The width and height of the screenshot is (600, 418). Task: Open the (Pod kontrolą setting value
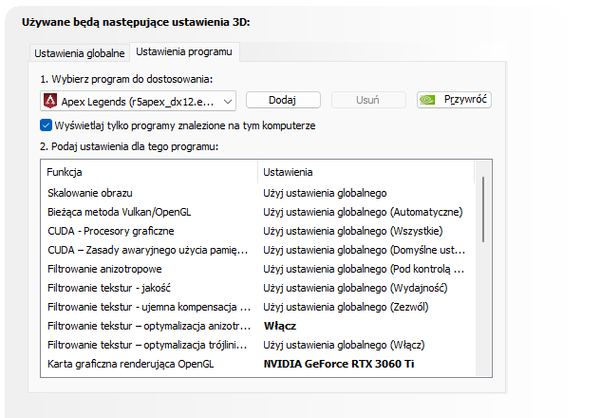tap(364, 269)
